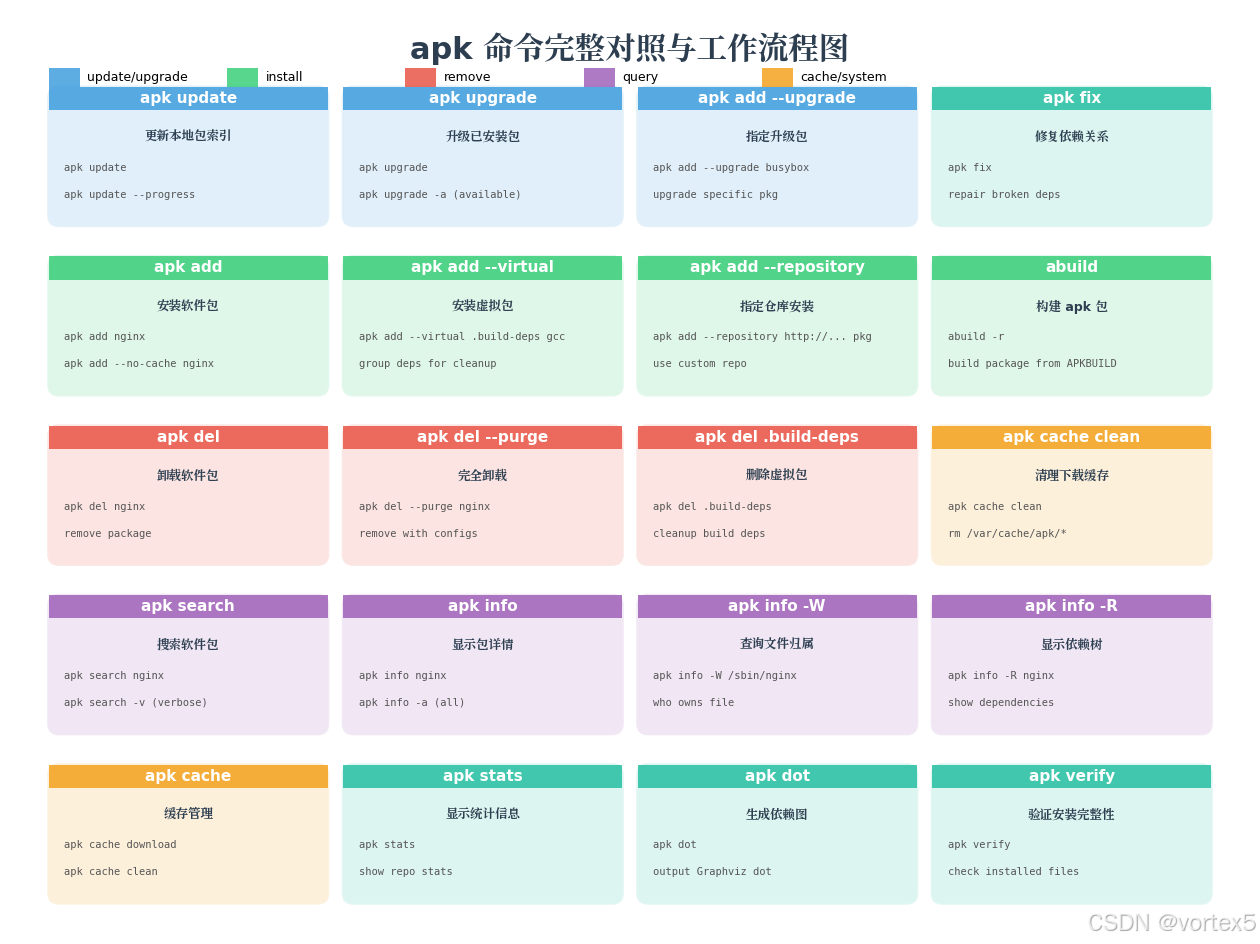Click the "install" legend label
The image size is (1260, 944).
[284, 77]
